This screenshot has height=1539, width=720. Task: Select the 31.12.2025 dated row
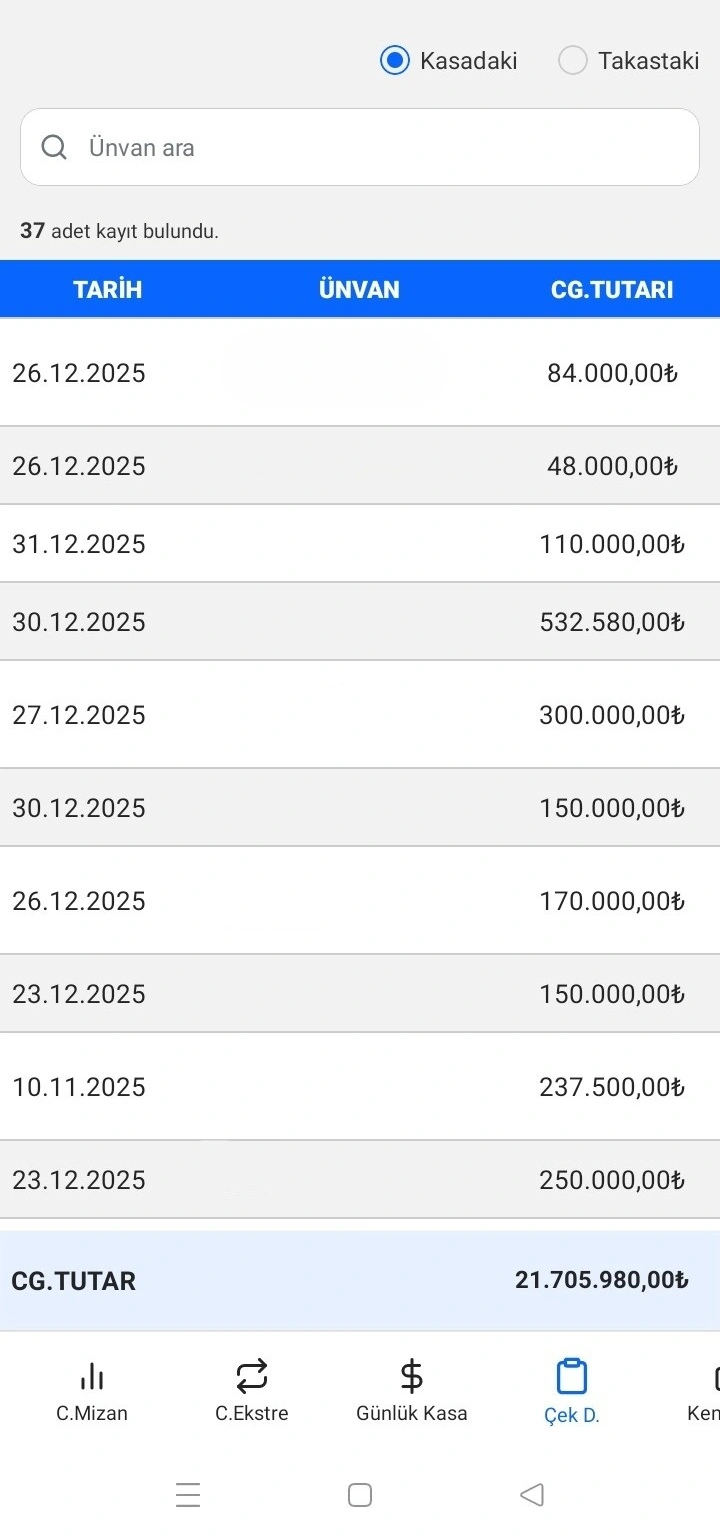(x=360, y=544)
